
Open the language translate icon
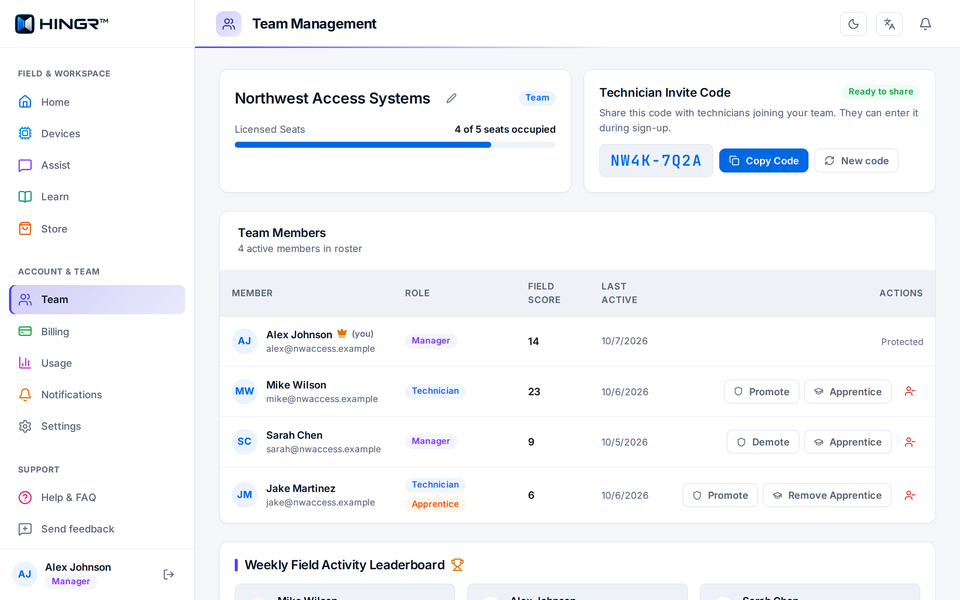click(x=890, y=24)
